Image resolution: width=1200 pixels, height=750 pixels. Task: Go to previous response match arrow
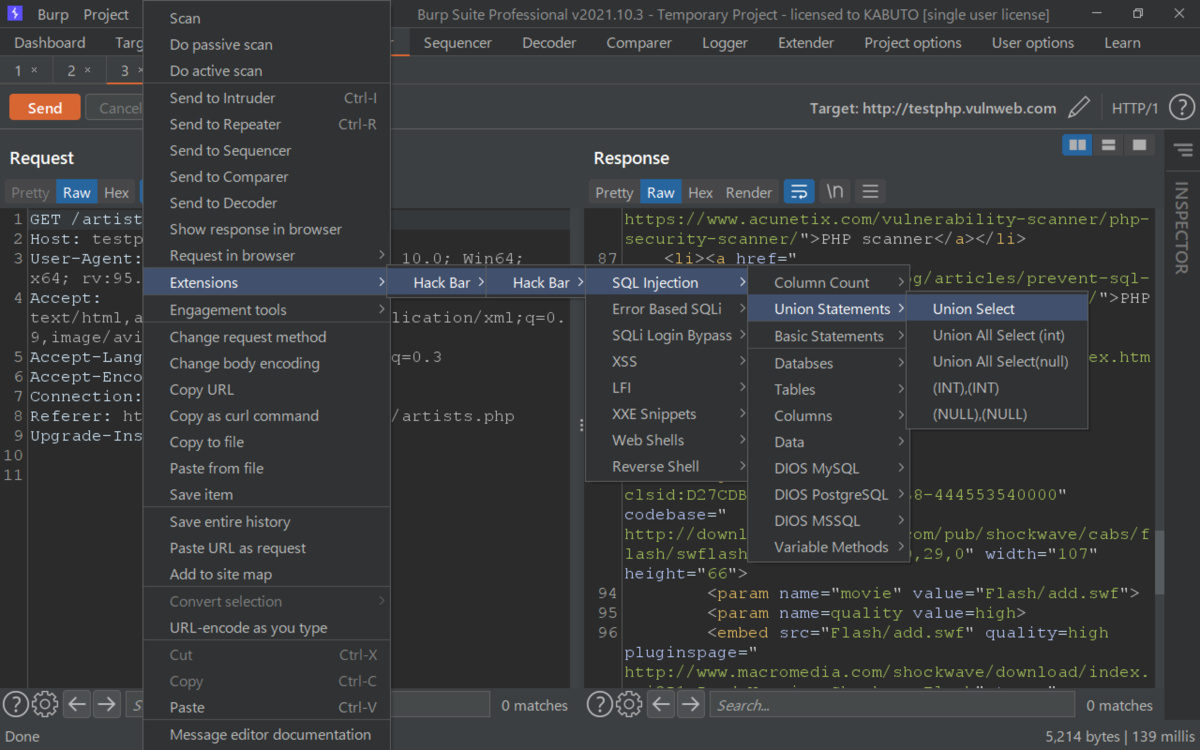pos(661,704)
